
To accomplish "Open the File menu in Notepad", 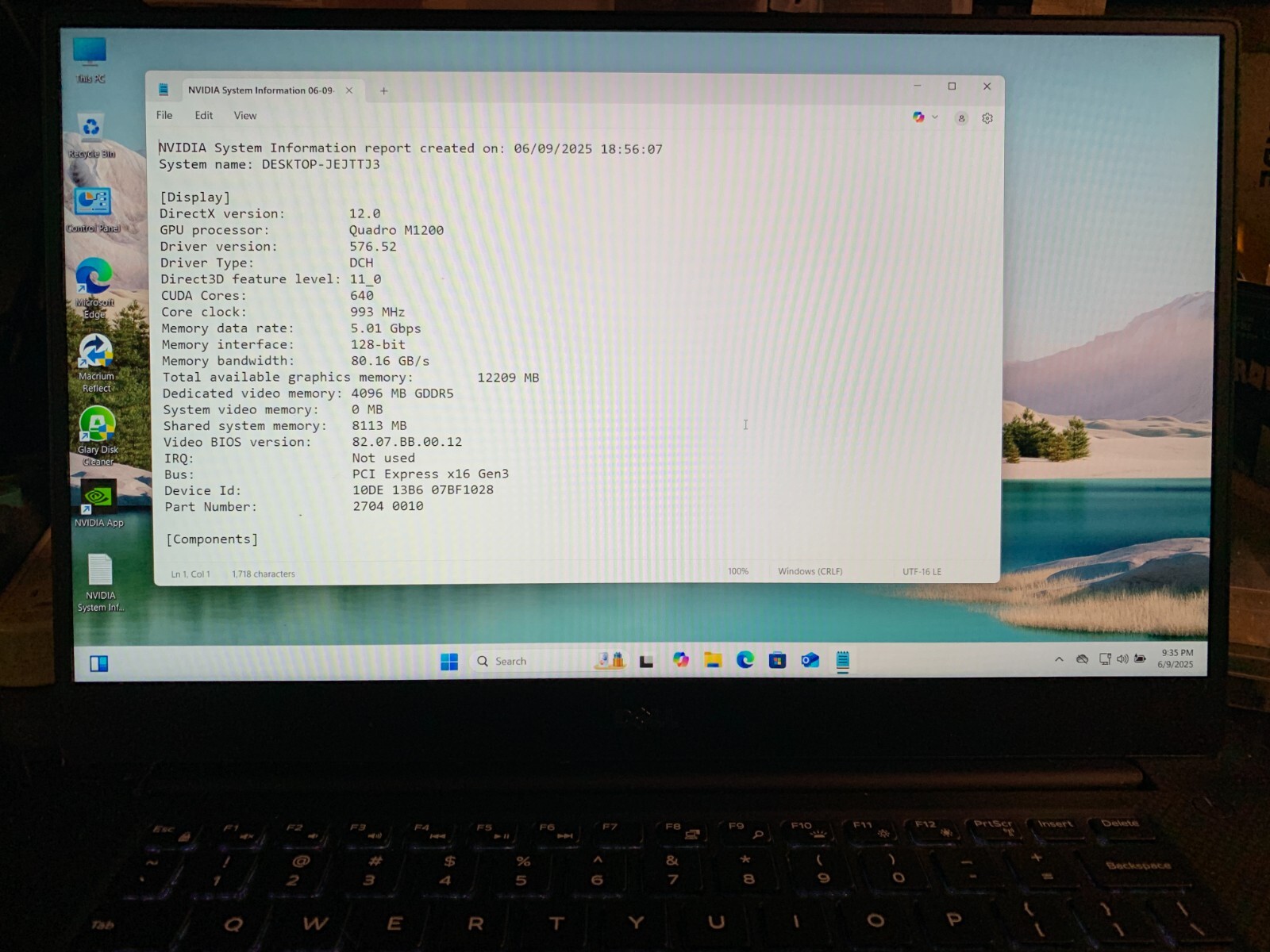I will coord(164,115).
